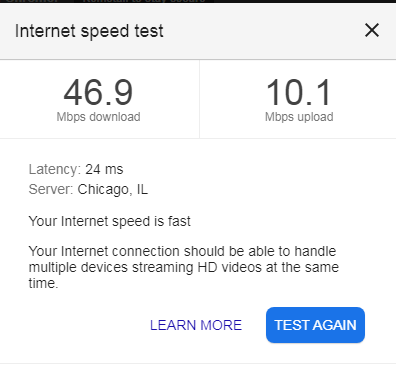
Task: Click the Latency label
Action: click(x=55, y=169)
